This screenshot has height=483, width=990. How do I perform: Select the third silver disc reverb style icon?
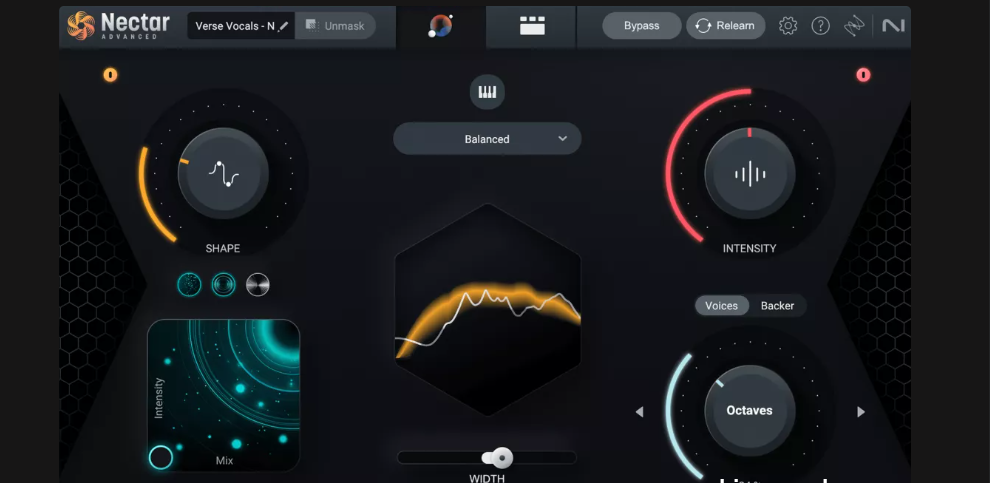(x=258, y=285)
